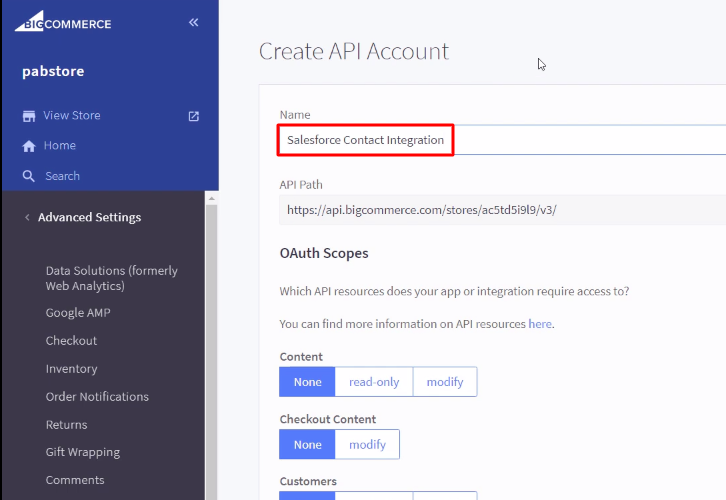The width and height of the screenshot is (726, 500).
Task: Open Data Solutions (formerly Web Analytics)
Action: (x=112, y=278)
